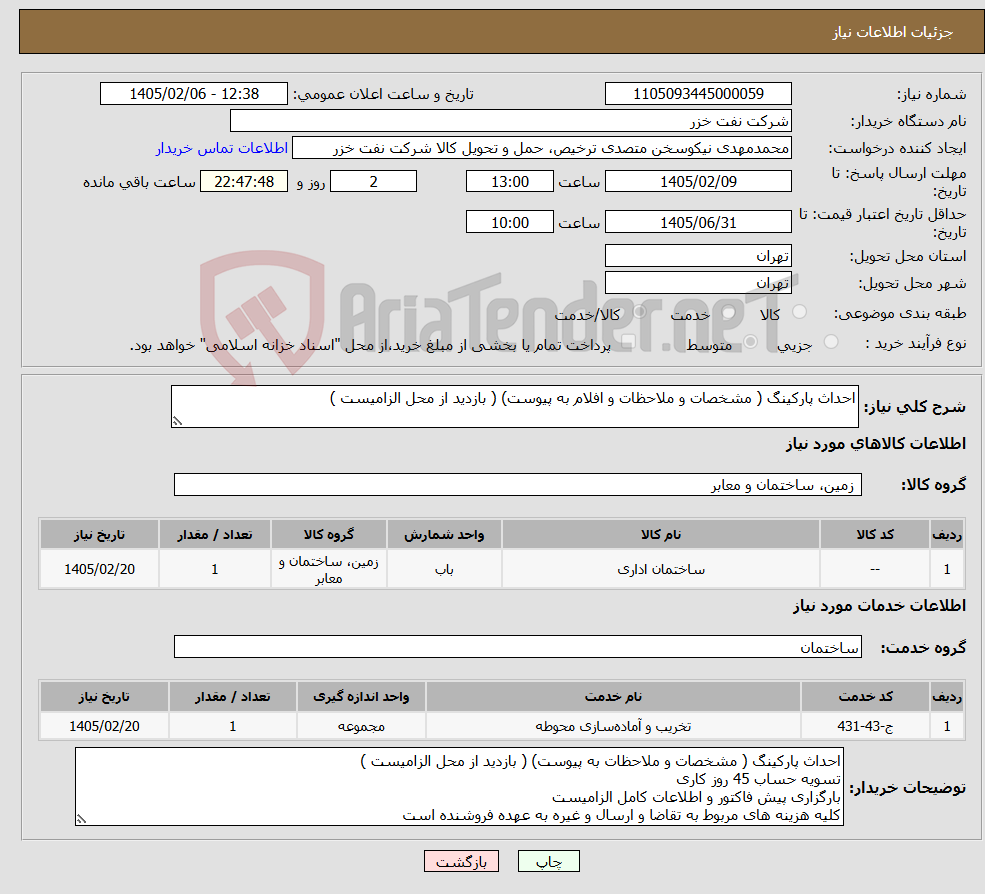Select the جزیی purchase type radio

point(830,342)
